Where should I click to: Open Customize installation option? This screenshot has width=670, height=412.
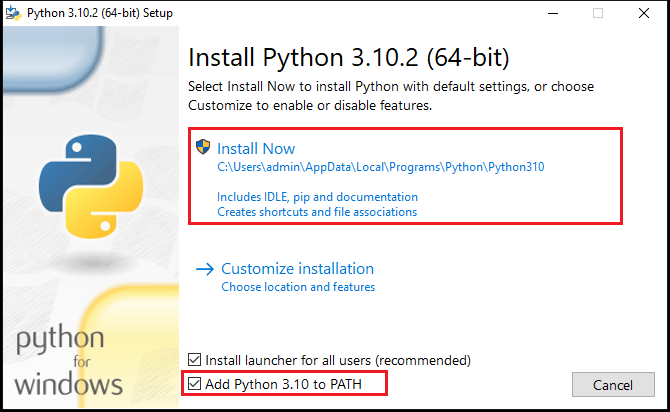pyautogui.click(x=297, y=269)
